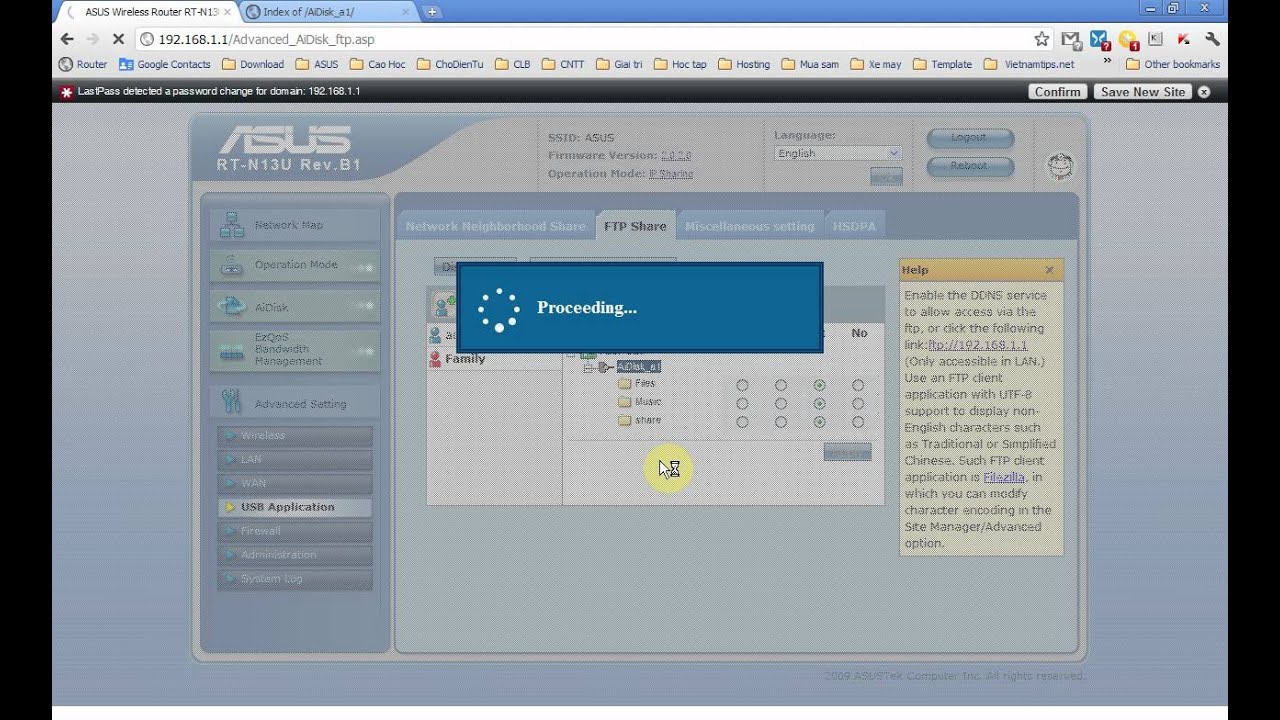
Task: Click the ASUS logo
Action: [285, 139]
